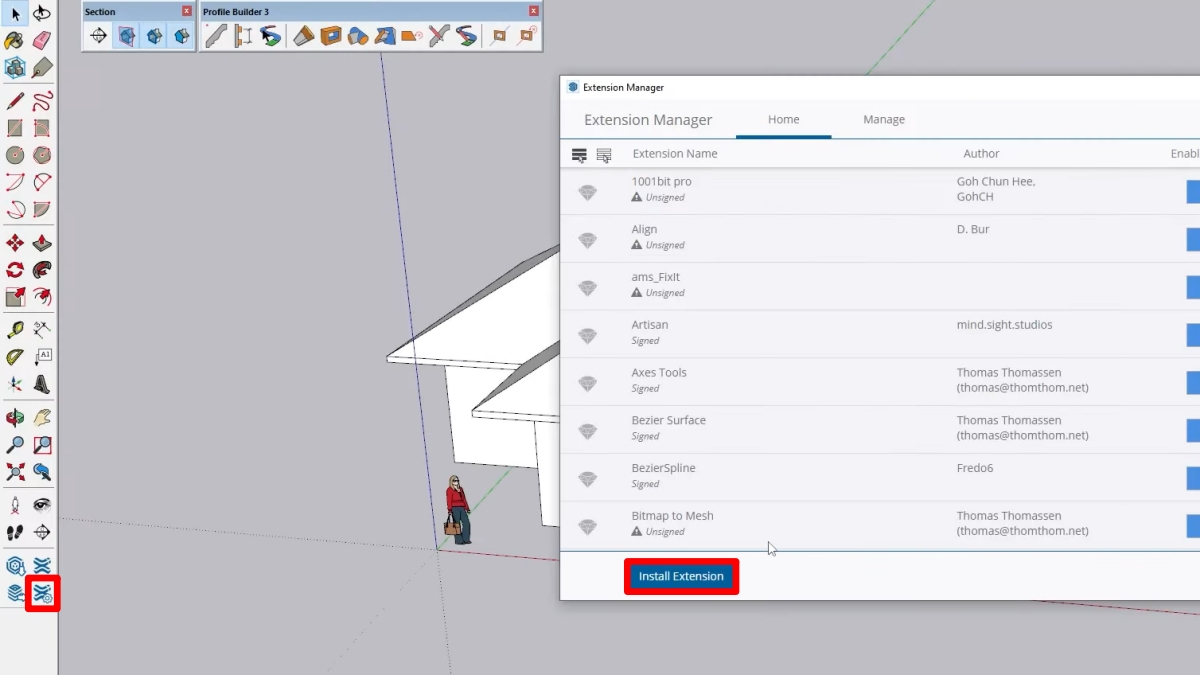1200x675 pixels.
Task: Open Profile Builder's assembly posts icon
Action: pos(244,36)
